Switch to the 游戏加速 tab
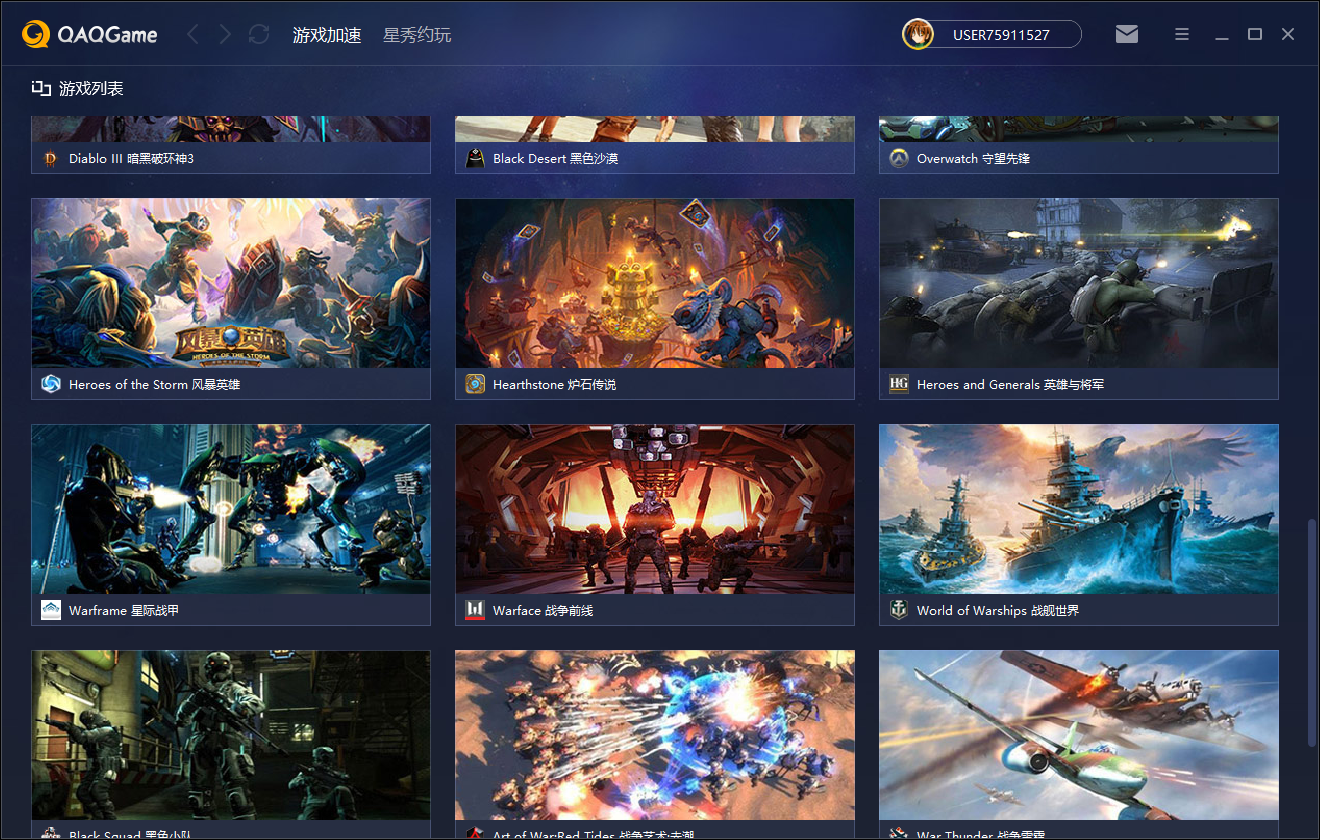Screen dimensions: 1320x840 click(327, 33)
